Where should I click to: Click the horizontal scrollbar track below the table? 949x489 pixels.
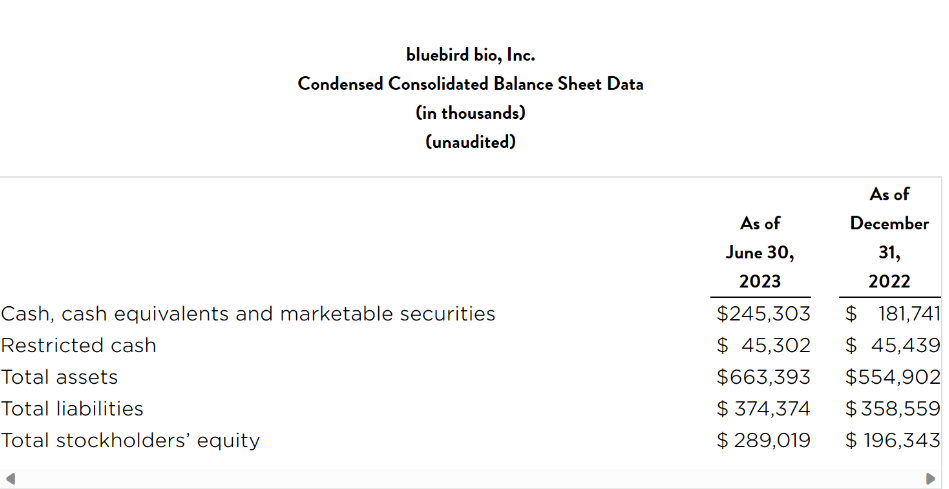tap(470, 477)
